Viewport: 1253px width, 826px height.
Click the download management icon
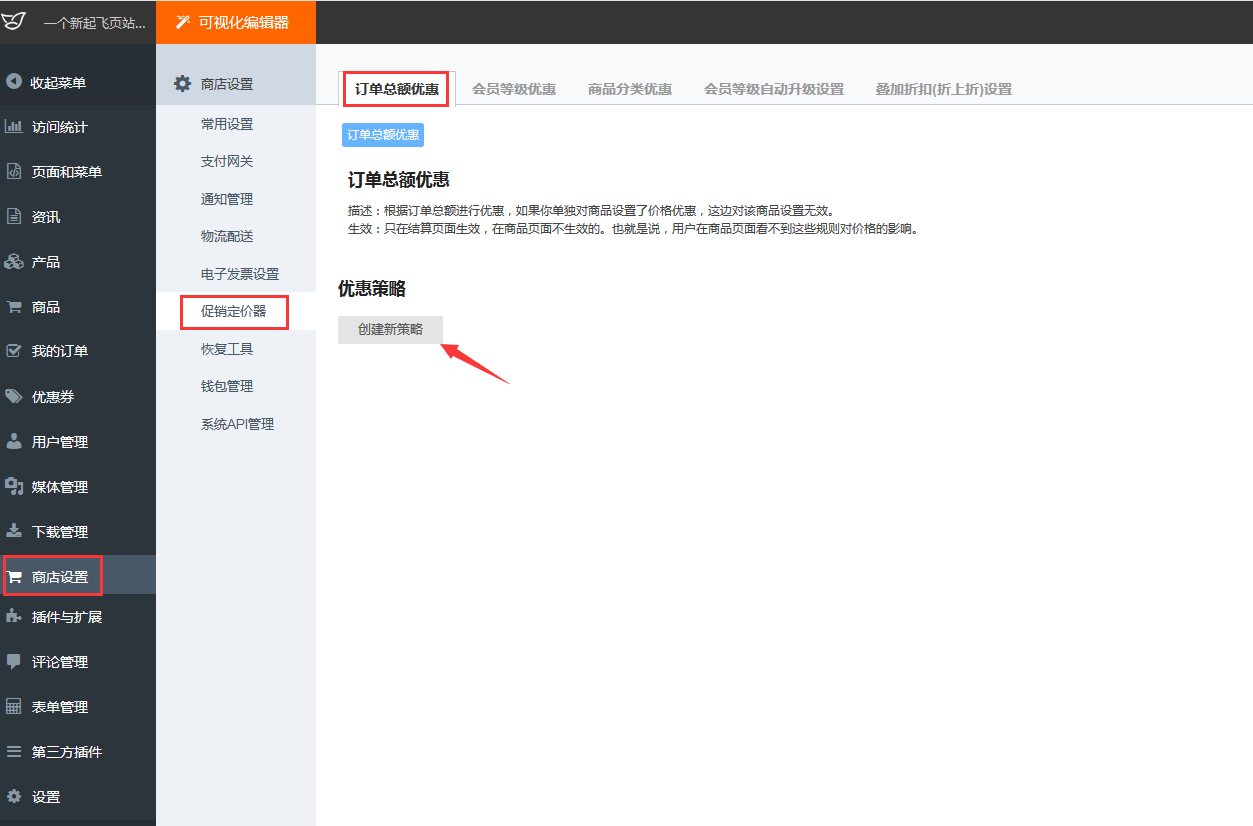[14, 531]
